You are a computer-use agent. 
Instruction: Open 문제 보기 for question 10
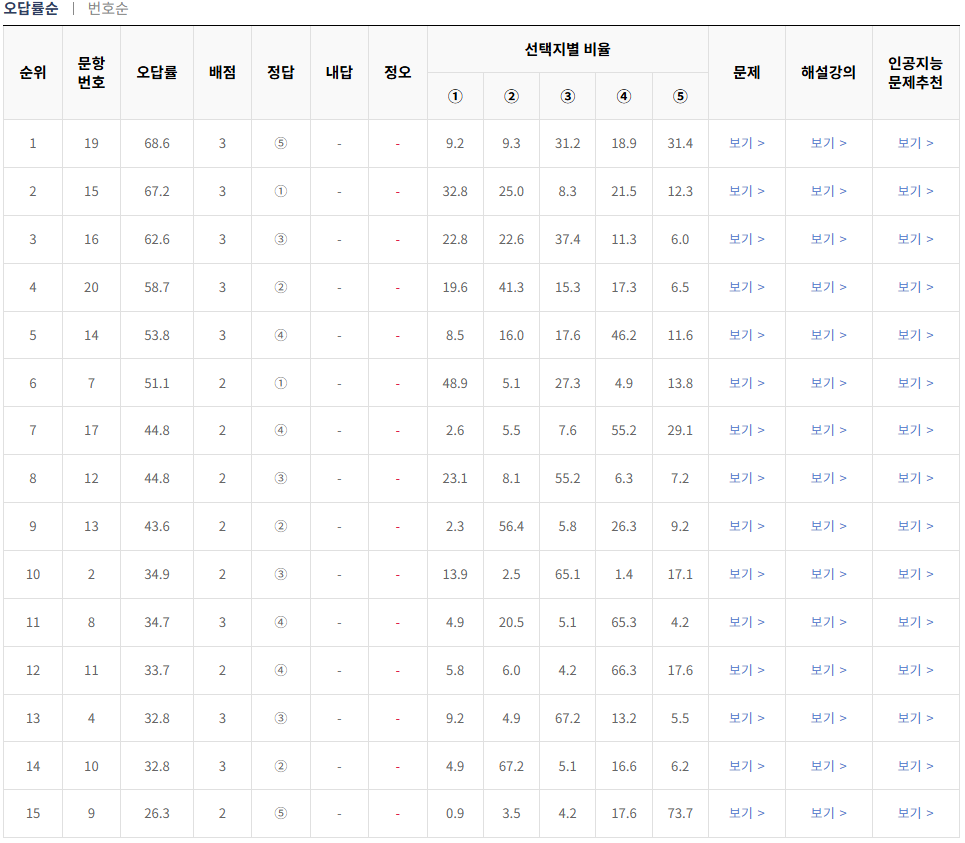coord(747,766)
